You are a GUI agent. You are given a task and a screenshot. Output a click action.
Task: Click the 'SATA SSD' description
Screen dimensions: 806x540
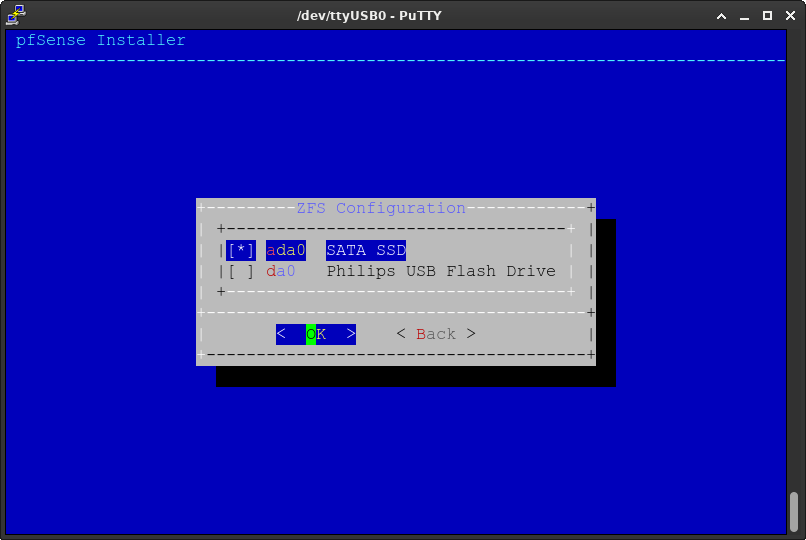366,250
